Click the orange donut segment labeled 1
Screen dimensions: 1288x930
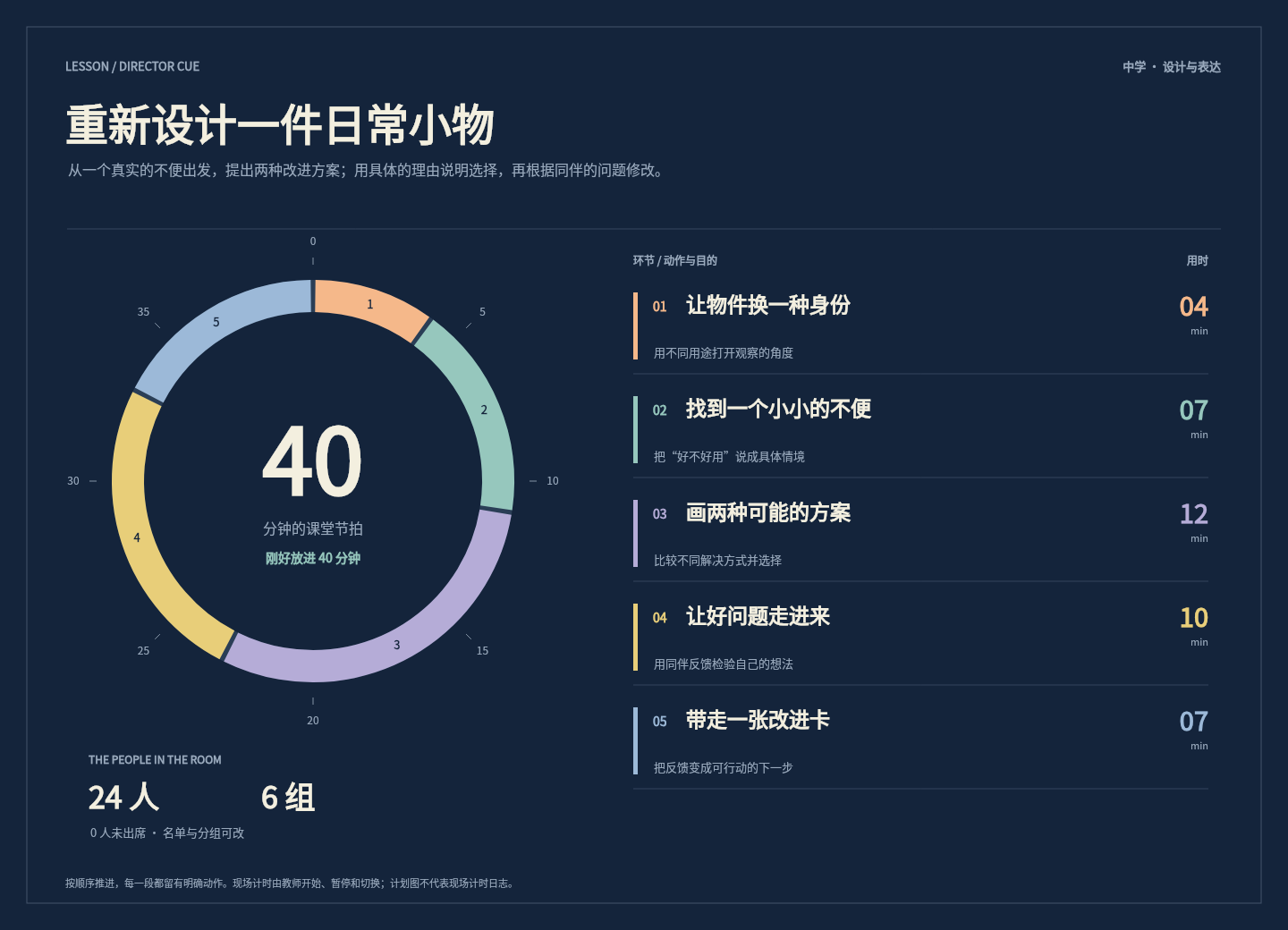pos(370,307)
